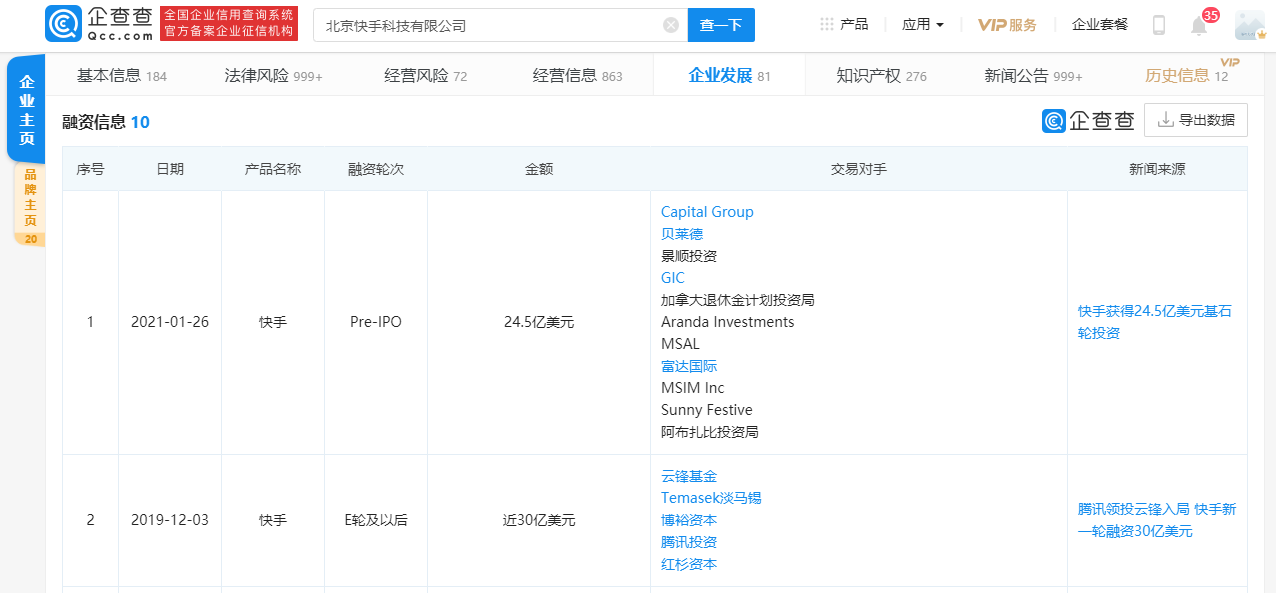Open news link 腾讯领投云锋入局
The height and width of the screenshot is (593, 1276).
coord(1157,520)
